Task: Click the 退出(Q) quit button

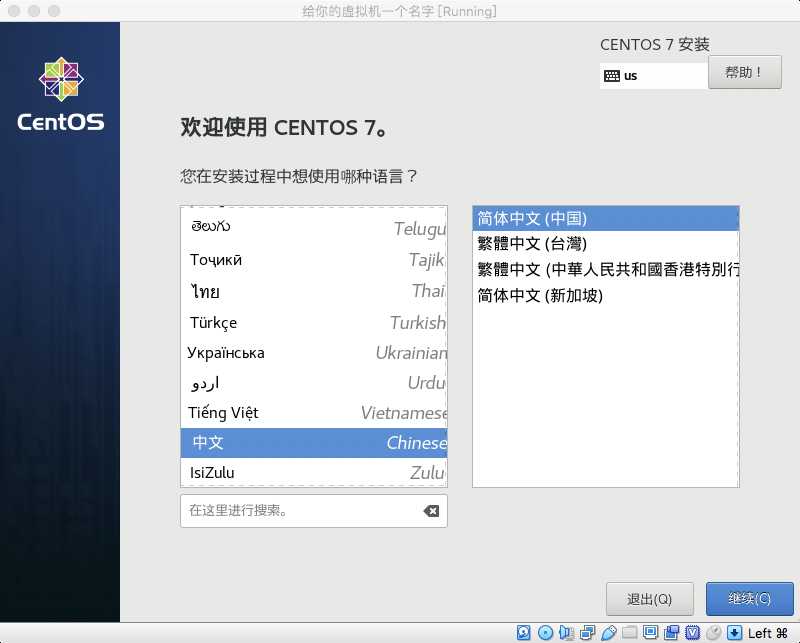Action: coord(649,599)
